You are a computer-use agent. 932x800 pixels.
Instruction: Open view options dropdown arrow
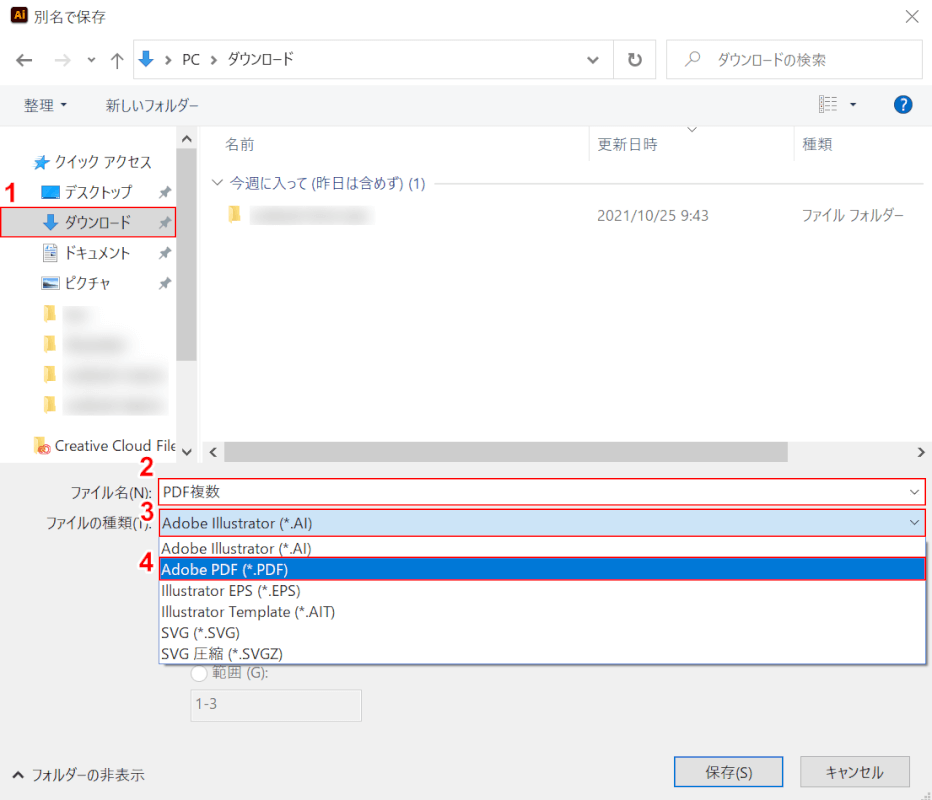click(853, 105)
